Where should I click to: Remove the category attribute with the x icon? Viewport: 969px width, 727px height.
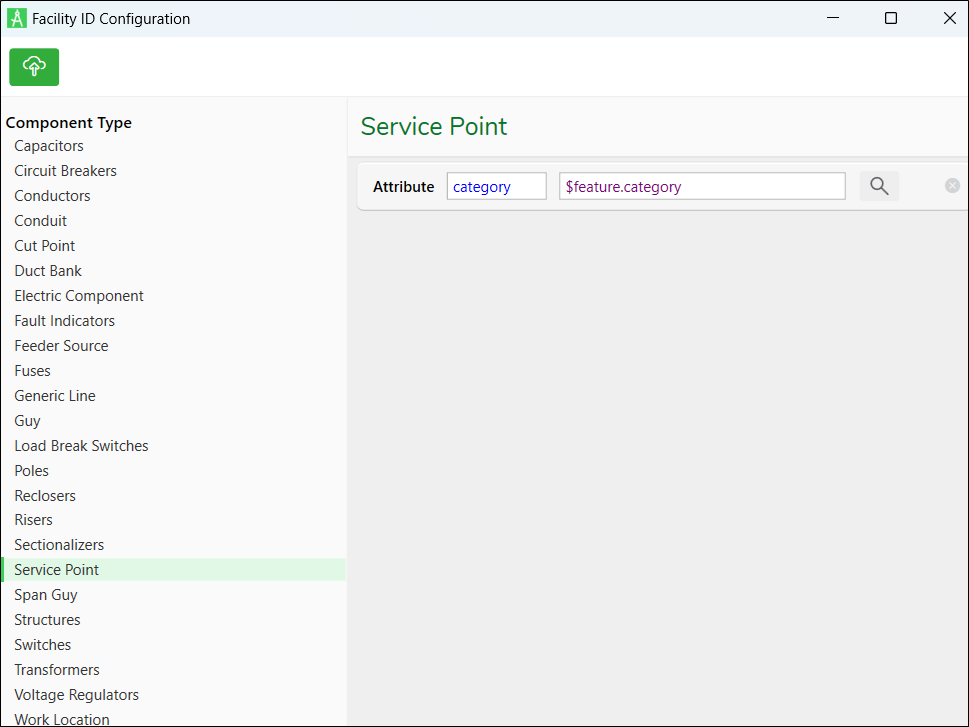pos(952,185)
